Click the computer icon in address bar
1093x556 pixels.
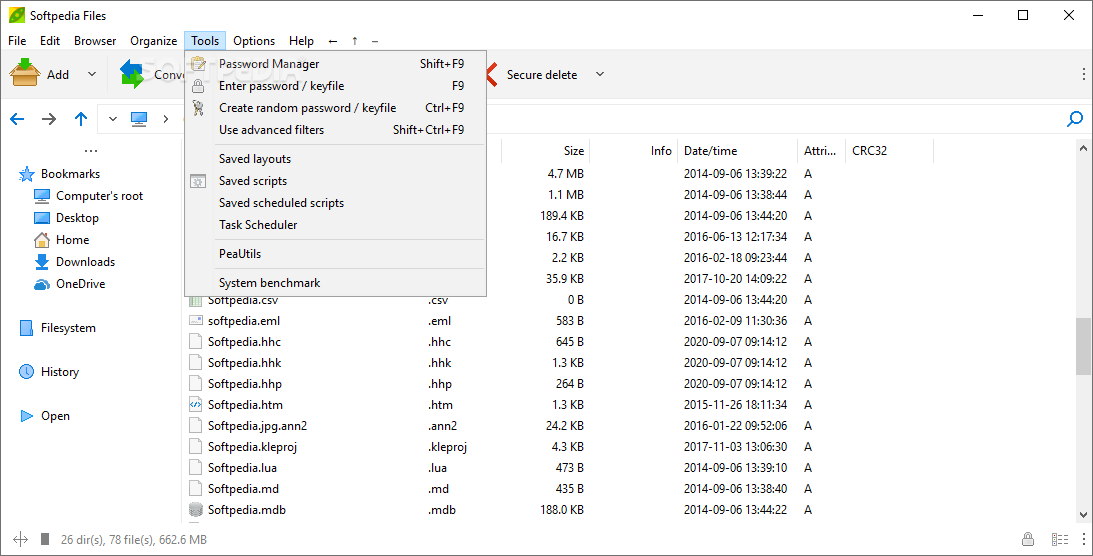pyautogui.click(x=139, y=119)
